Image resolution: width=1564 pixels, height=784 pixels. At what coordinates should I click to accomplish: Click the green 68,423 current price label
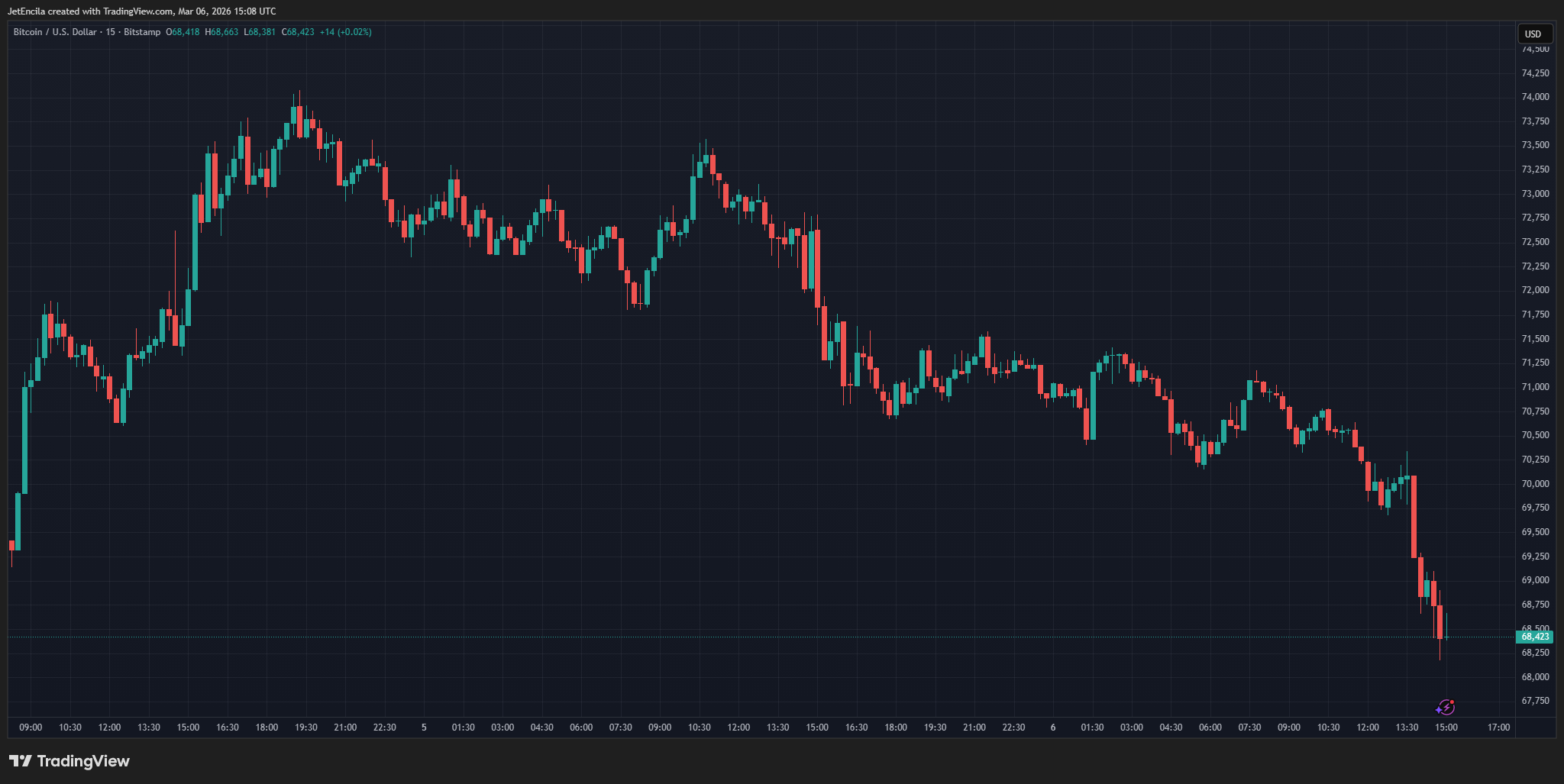coord(1534,637)
